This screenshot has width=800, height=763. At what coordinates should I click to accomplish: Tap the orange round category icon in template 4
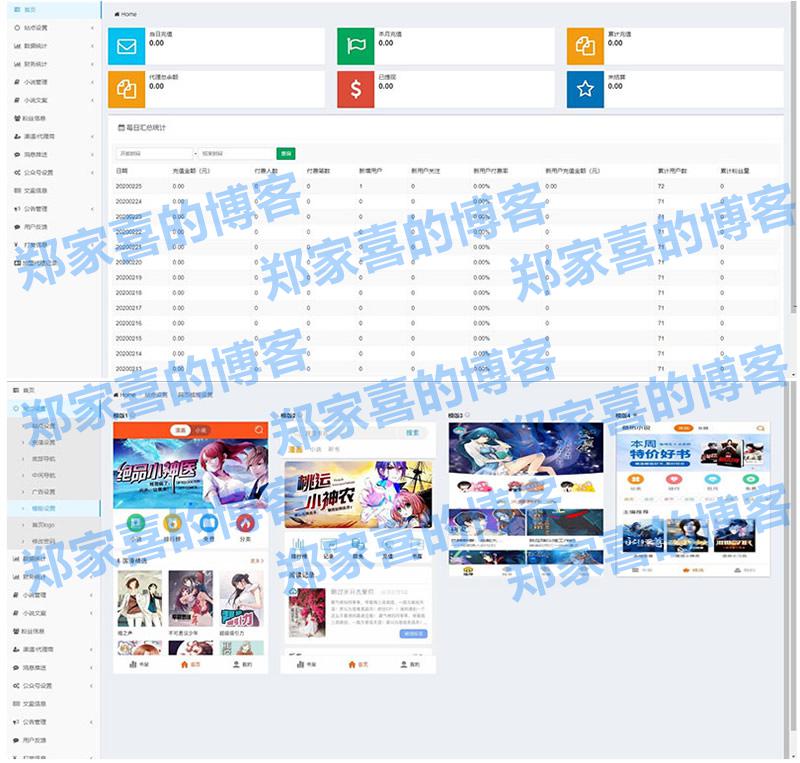636,479
